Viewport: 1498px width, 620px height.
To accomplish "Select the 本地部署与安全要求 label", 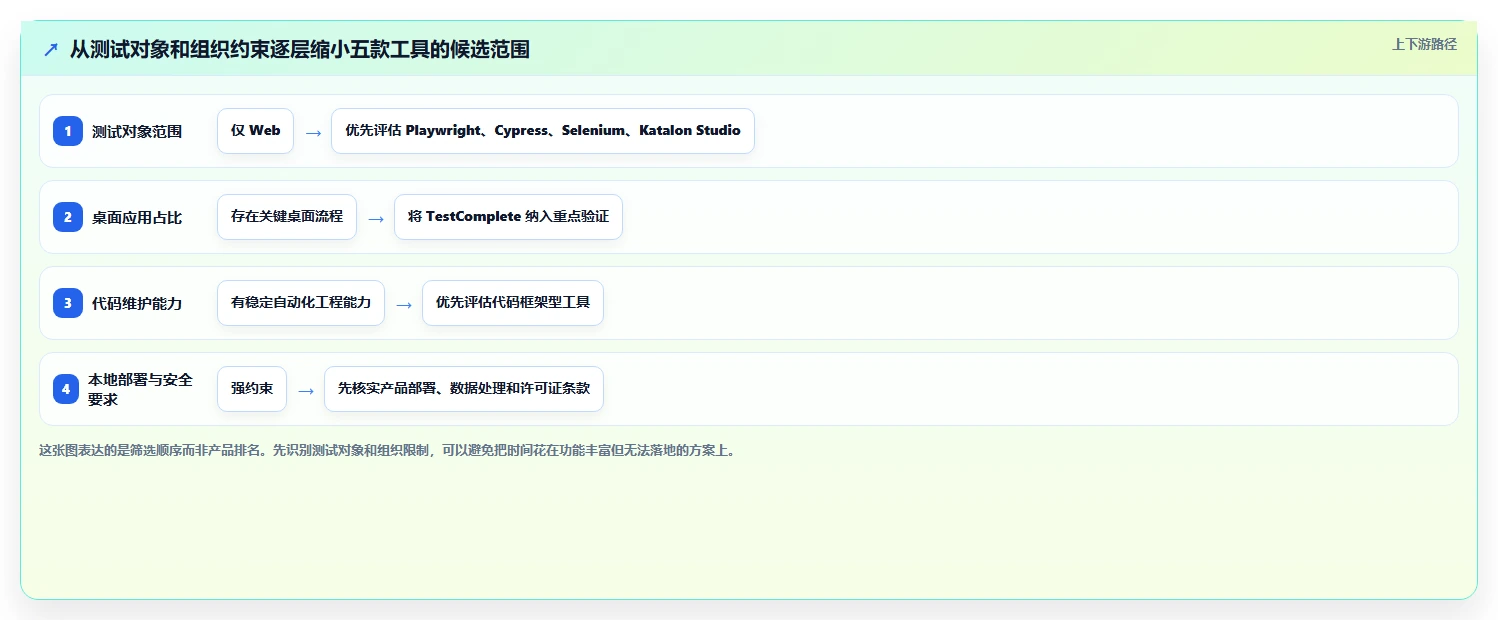I will click(141, 389).
